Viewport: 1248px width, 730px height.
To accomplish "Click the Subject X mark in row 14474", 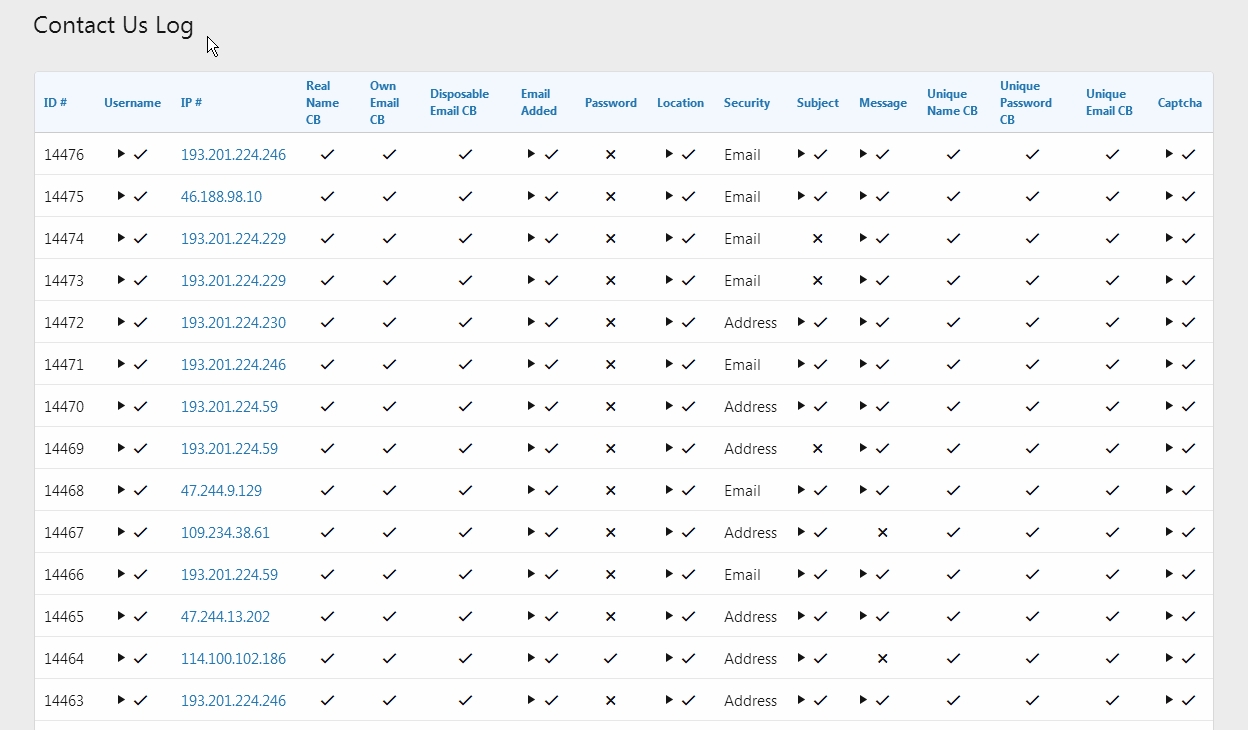I will coord(817,239).
